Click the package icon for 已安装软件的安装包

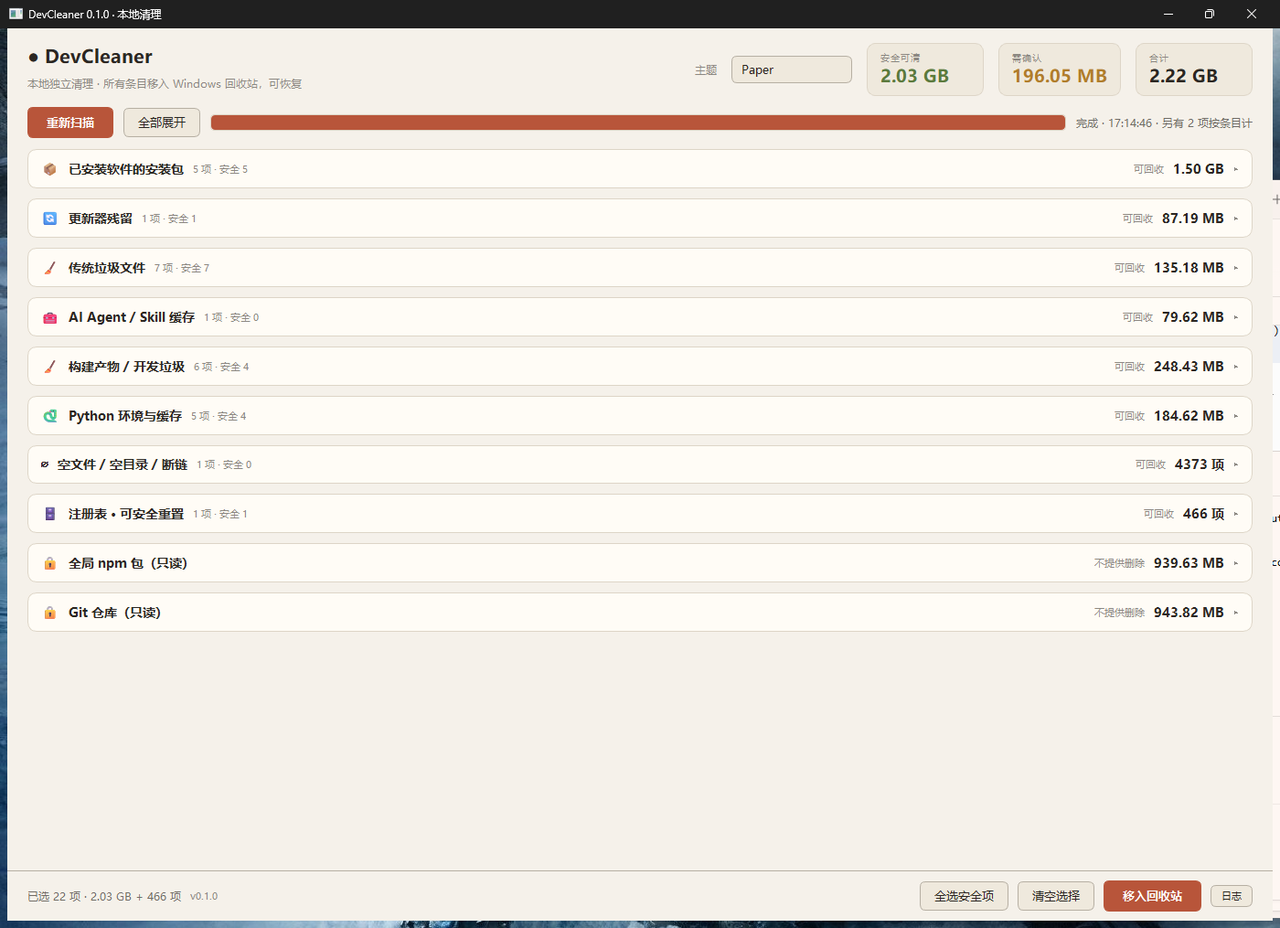point(50,169)
